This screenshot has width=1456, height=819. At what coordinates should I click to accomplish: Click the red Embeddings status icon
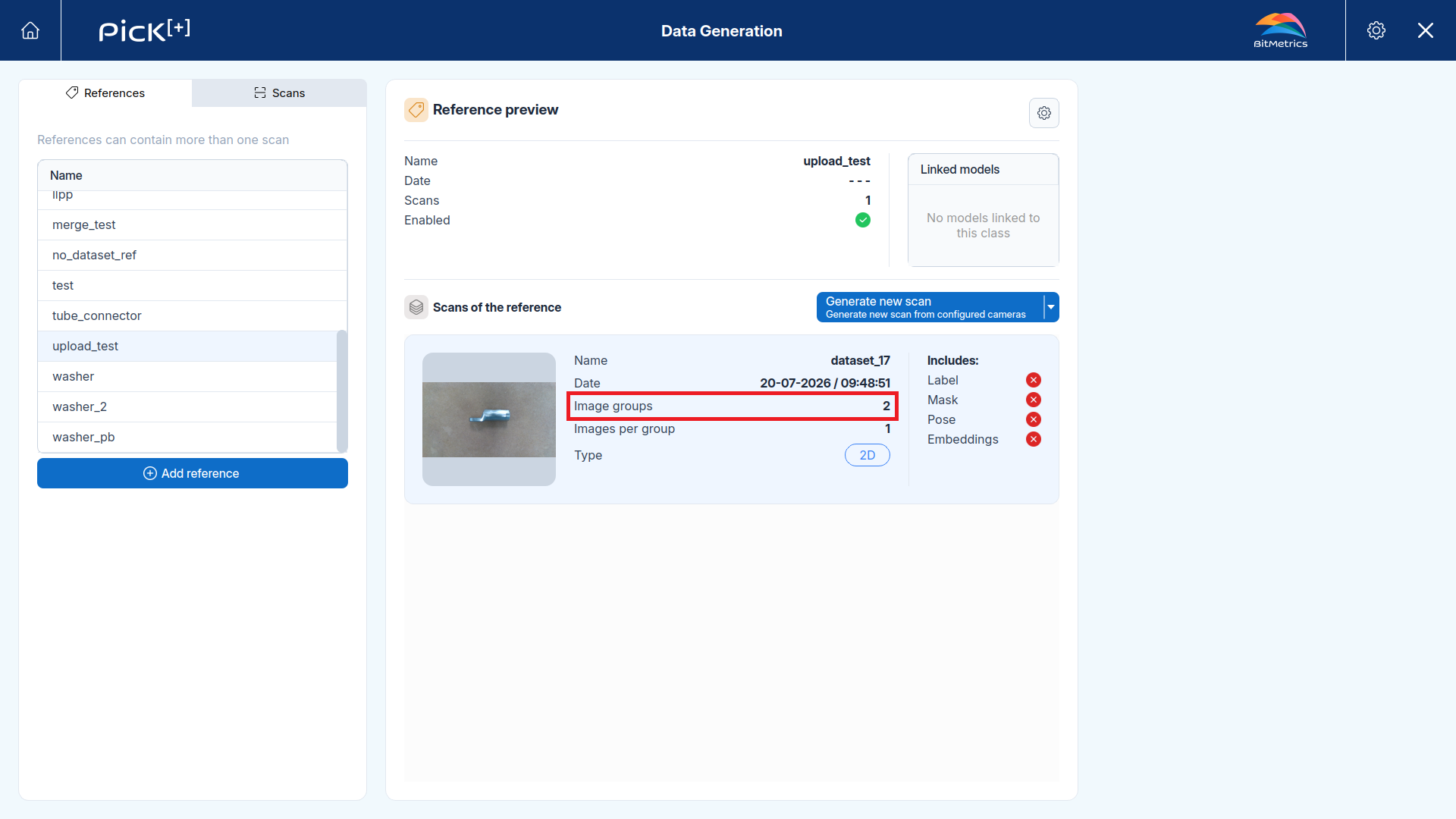pyautogui.click(x=1034, y=439)
